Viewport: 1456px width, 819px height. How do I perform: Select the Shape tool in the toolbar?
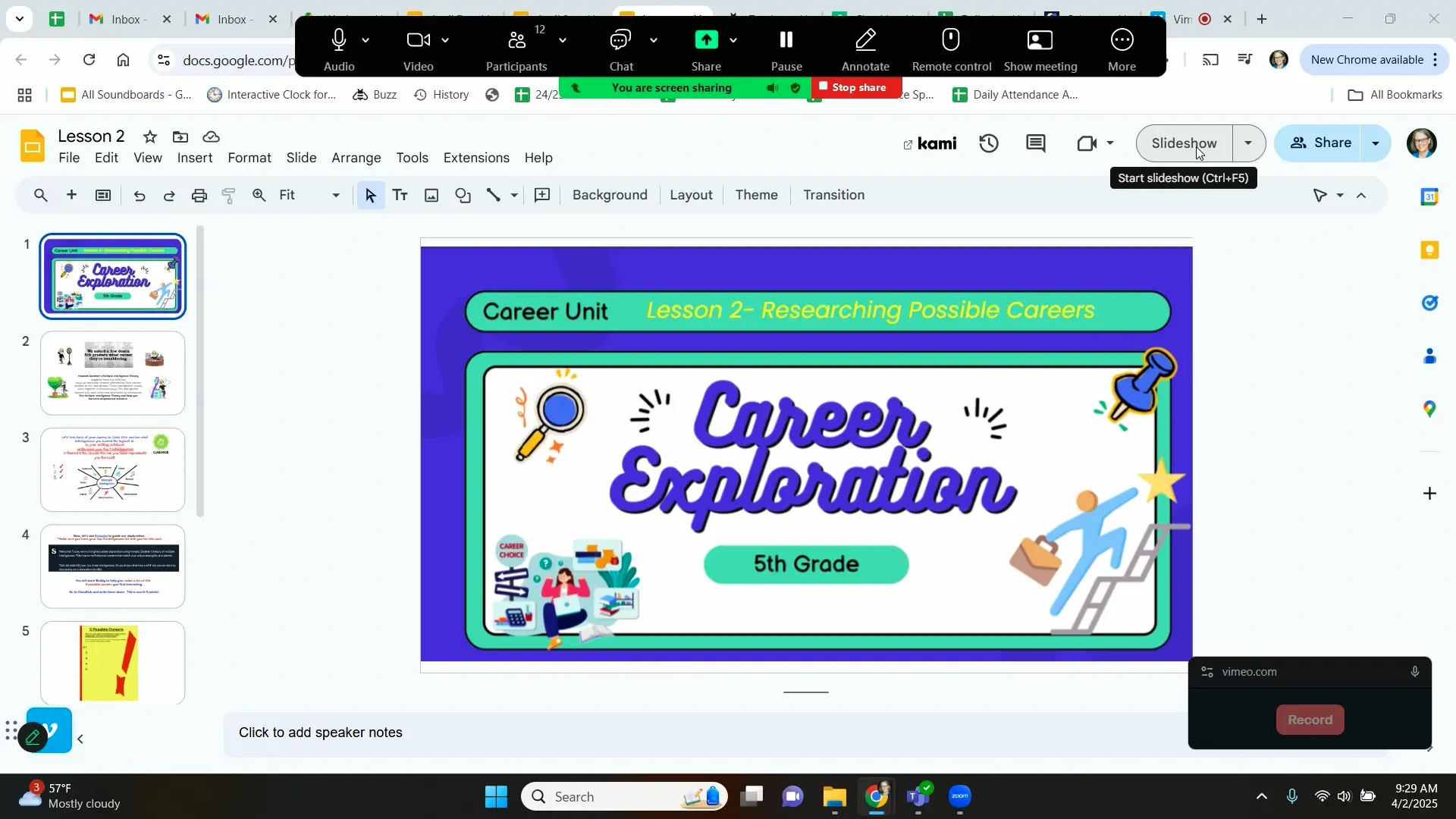(x=464, y=195)
